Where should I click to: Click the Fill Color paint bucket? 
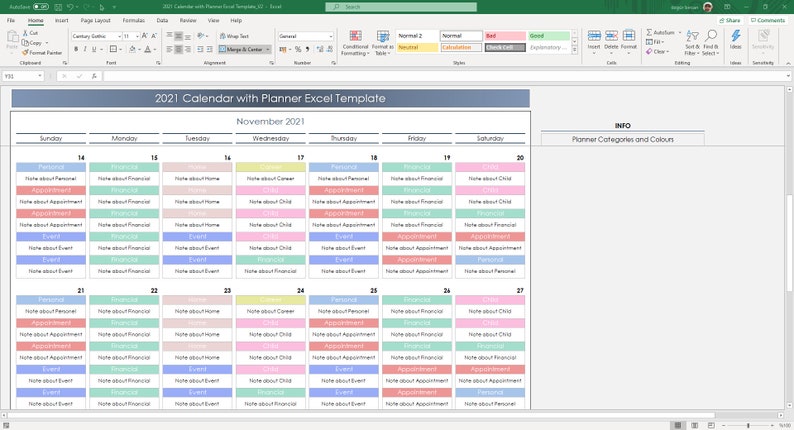[132, 49]
